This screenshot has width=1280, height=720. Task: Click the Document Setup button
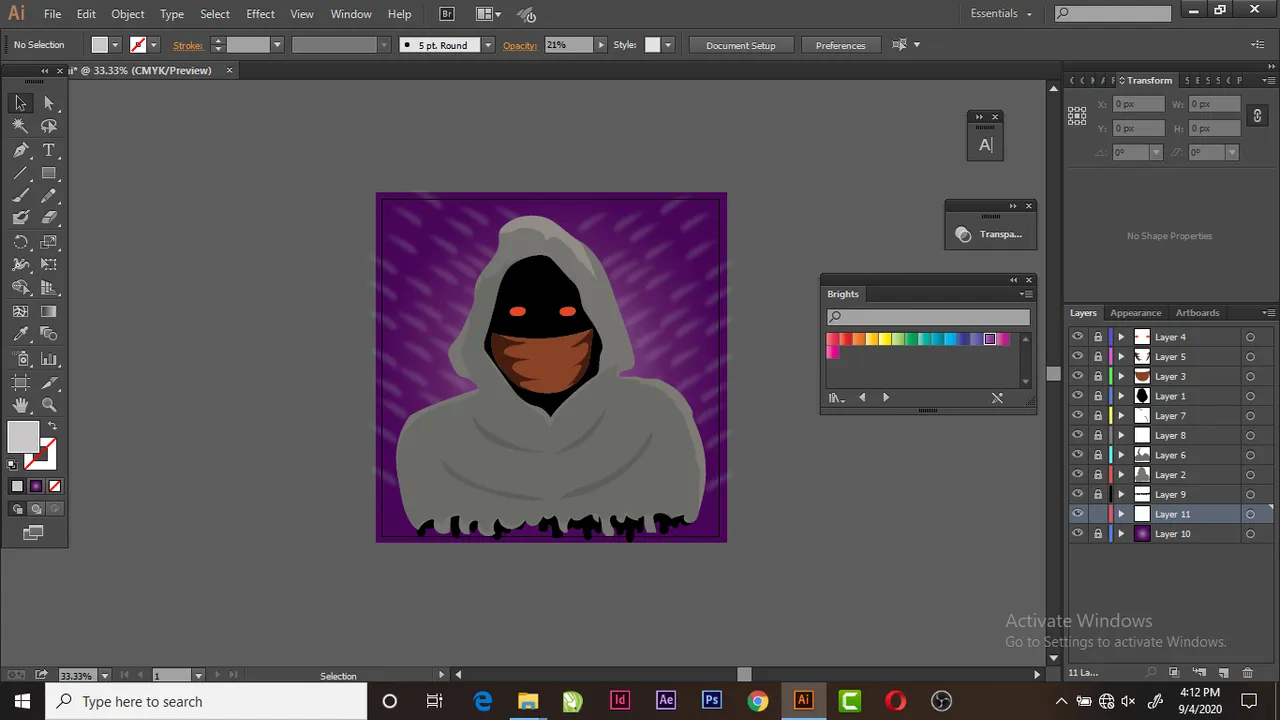coord(740,45)
